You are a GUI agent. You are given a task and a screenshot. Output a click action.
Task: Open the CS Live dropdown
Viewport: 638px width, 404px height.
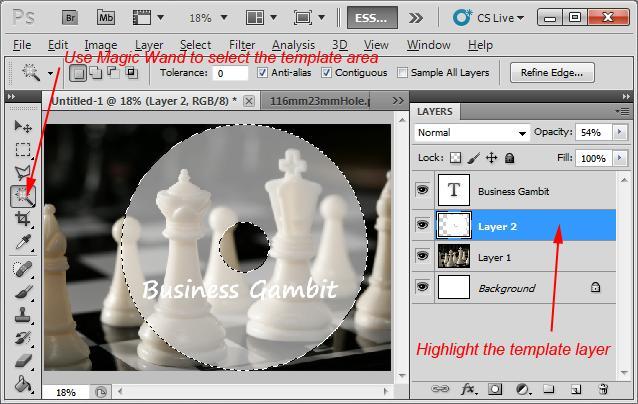[x=488, y=18]
